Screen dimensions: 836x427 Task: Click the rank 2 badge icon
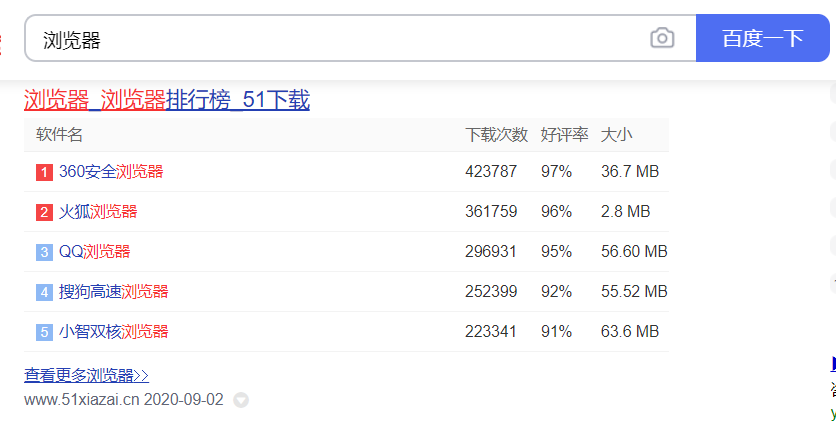[44, 212]
